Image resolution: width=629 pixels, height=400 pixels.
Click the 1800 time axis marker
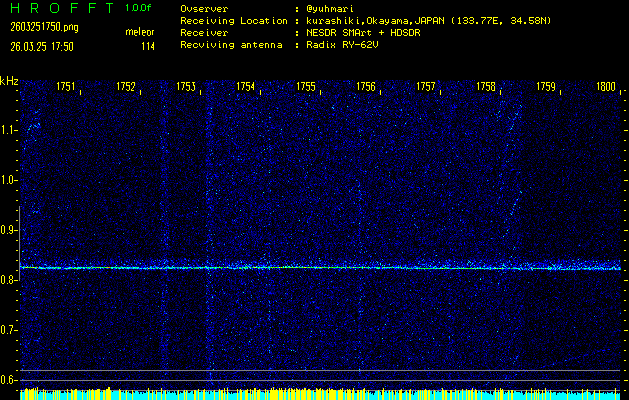coord(606,87)
